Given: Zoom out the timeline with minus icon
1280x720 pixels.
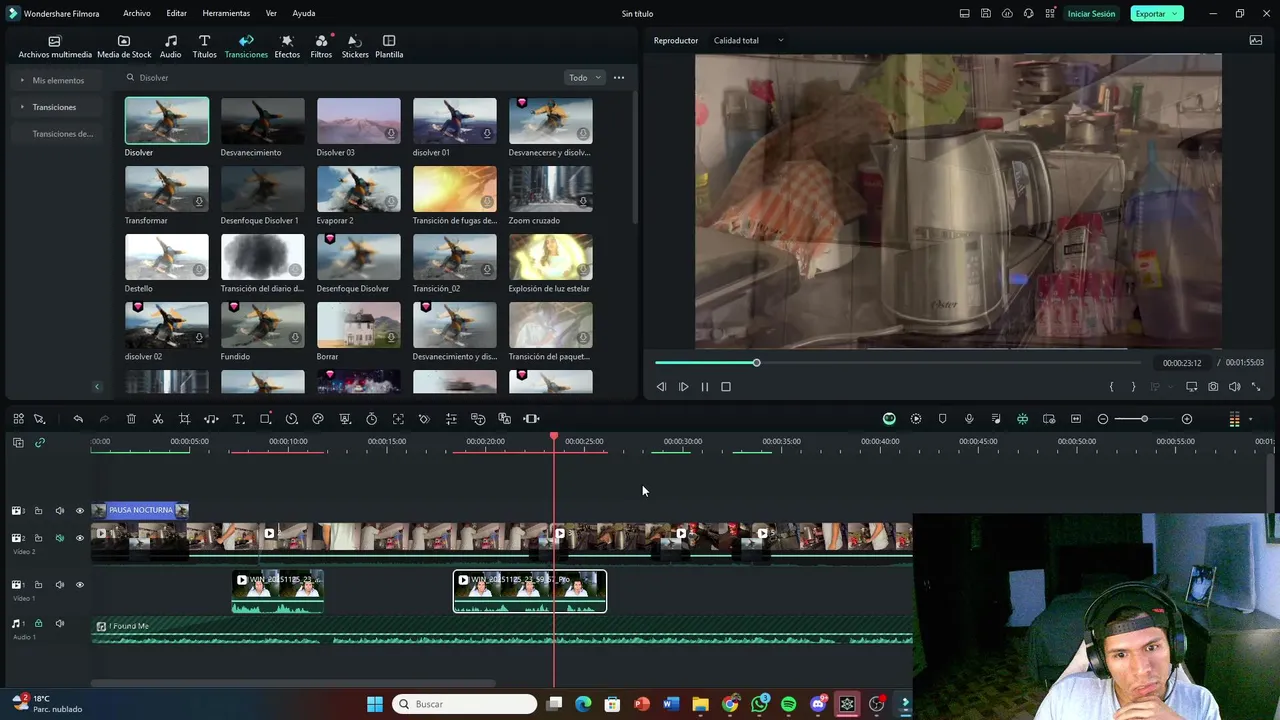Looking at the screenshot, I should 1103,419.
